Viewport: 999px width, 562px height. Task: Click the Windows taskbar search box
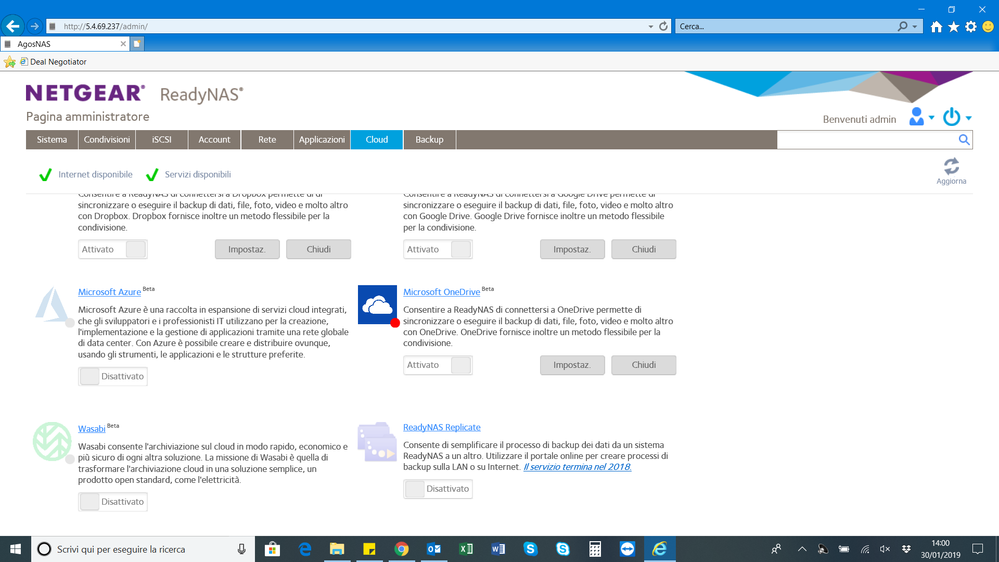click(x=143, y=549)
